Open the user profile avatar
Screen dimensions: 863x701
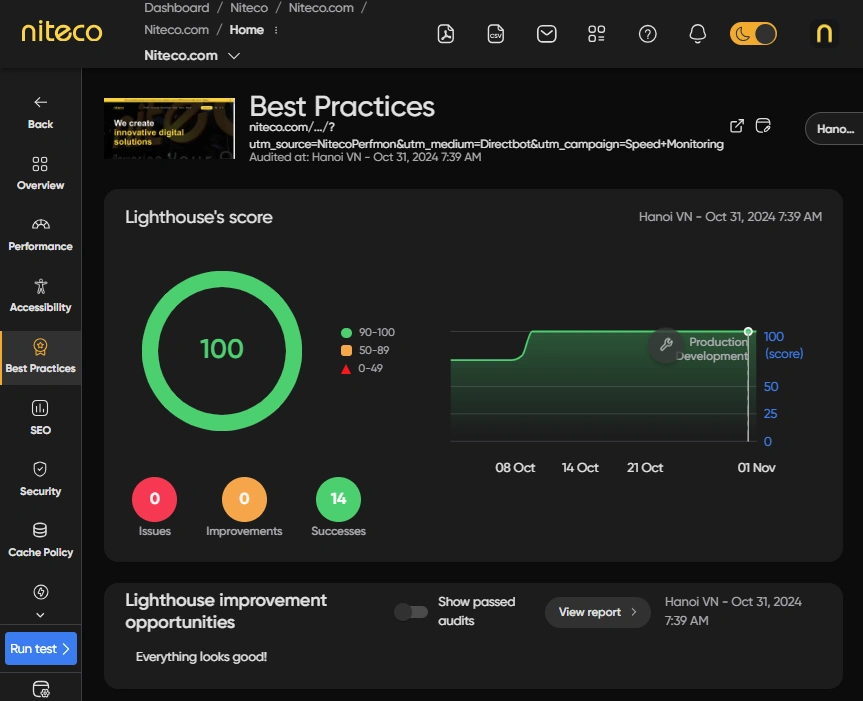824,34
